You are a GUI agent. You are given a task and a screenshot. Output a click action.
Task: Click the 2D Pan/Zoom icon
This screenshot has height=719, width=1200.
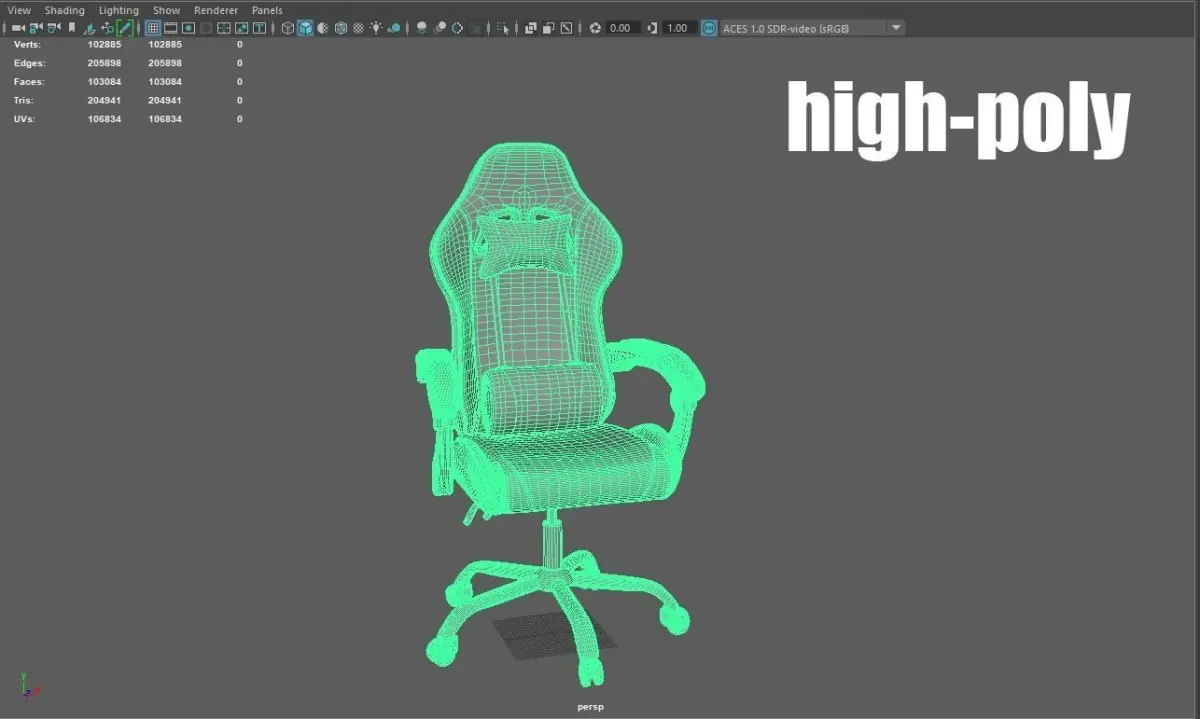(x=107, y=28)
